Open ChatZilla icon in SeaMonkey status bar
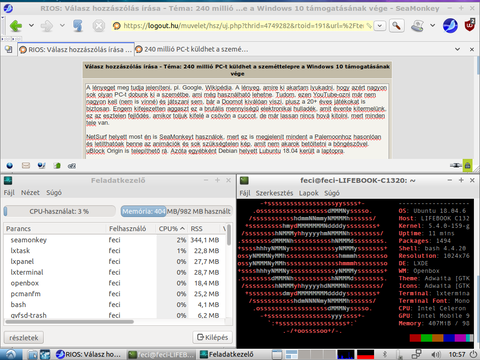This screenshot has height=360, width=480. tap(72, 165)
